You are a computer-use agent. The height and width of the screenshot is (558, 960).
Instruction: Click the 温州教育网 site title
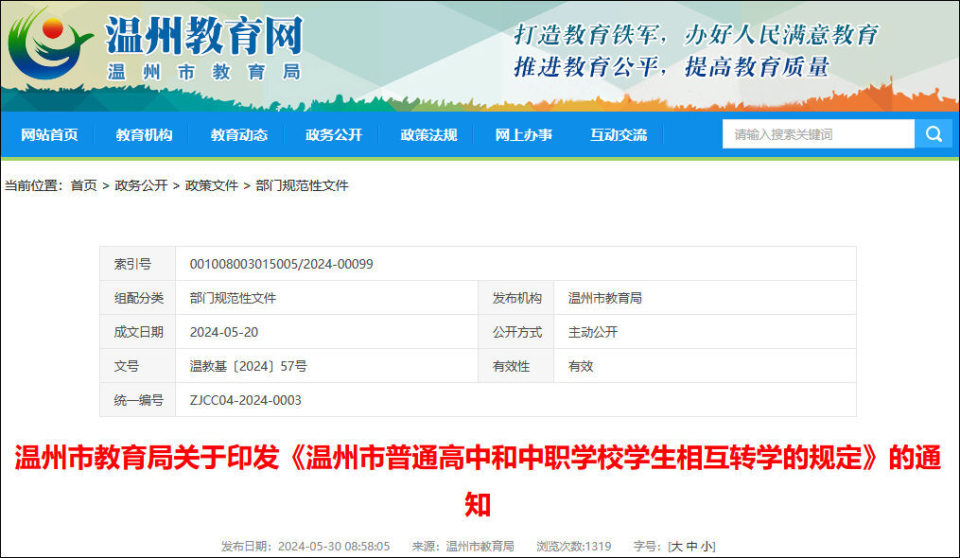point(204,36)
